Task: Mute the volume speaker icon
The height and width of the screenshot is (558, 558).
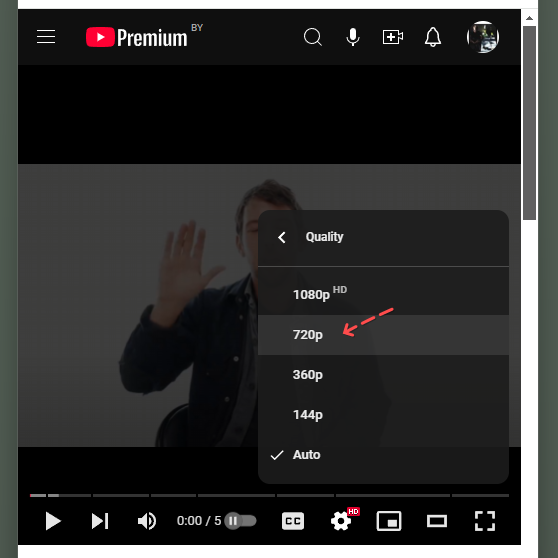Action: [x=147, y=521]
